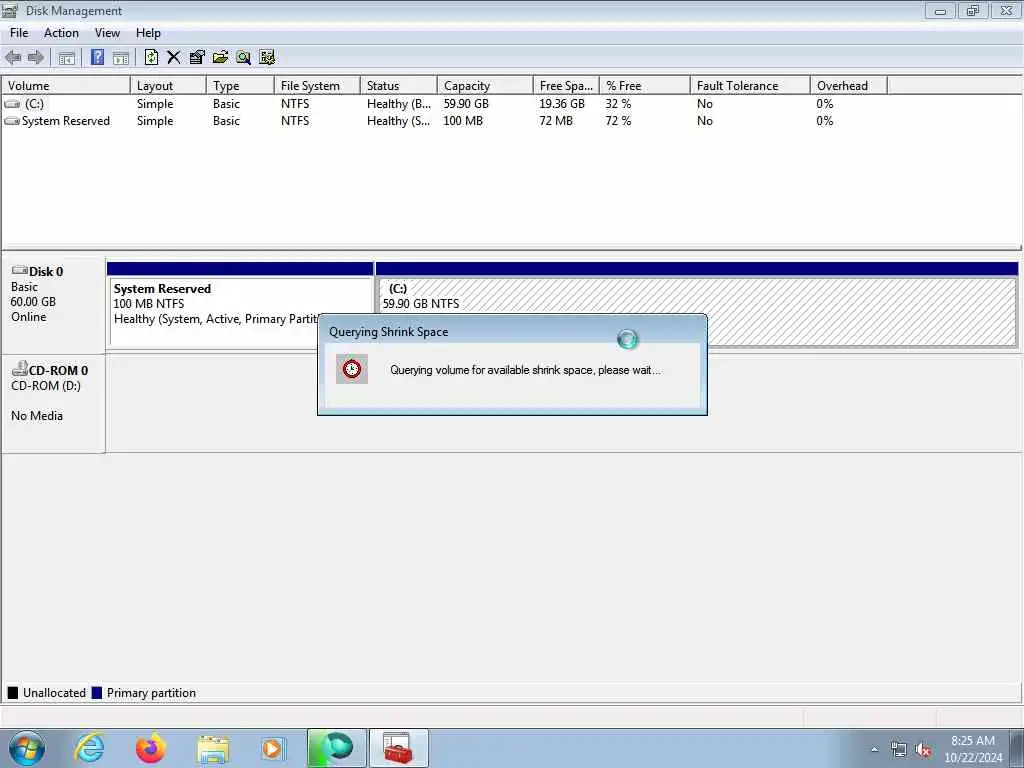Open the View menu
The height and width of the screenshot is (768, 1024).
click(107, 33)
